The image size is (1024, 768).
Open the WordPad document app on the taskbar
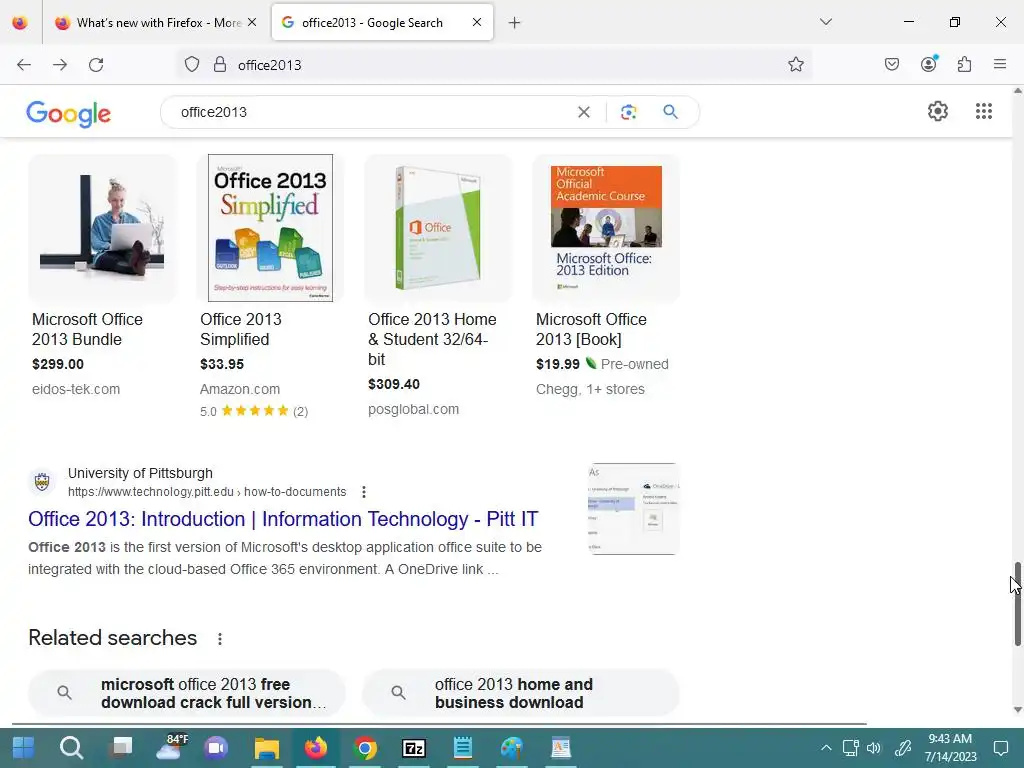(x=561, y=748)
